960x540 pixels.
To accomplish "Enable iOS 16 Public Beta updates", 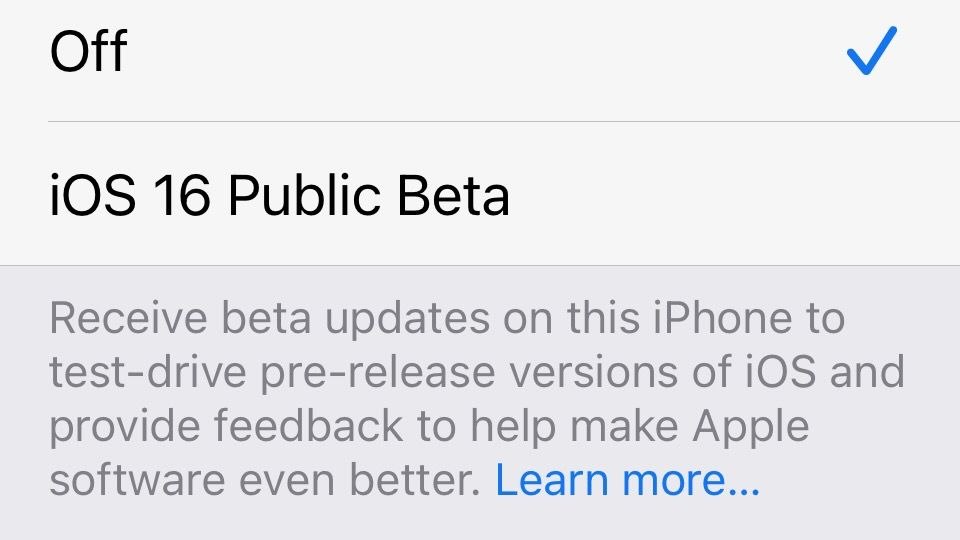I will tap(480, 193).
